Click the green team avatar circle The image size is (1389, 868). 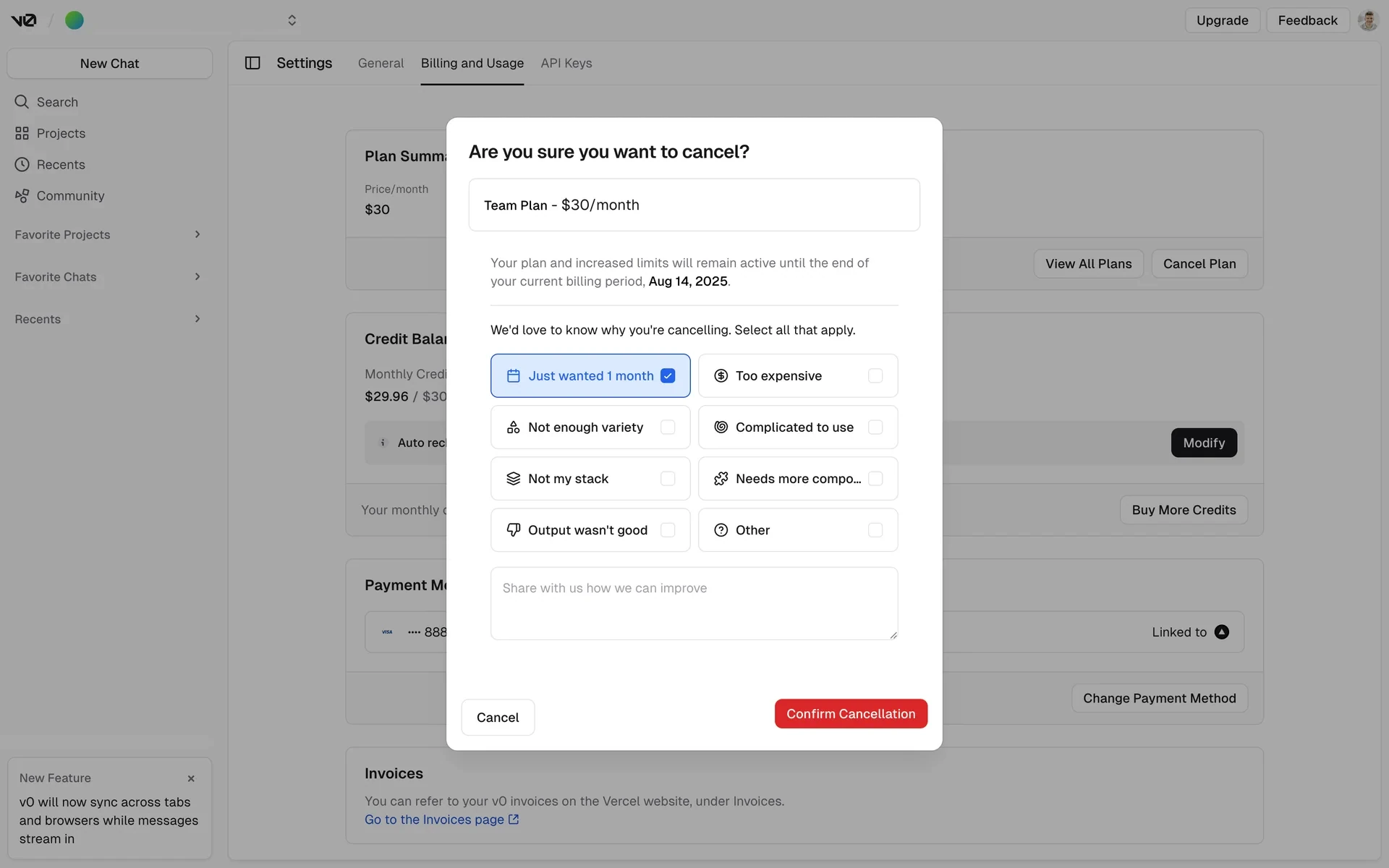point(75,20)
